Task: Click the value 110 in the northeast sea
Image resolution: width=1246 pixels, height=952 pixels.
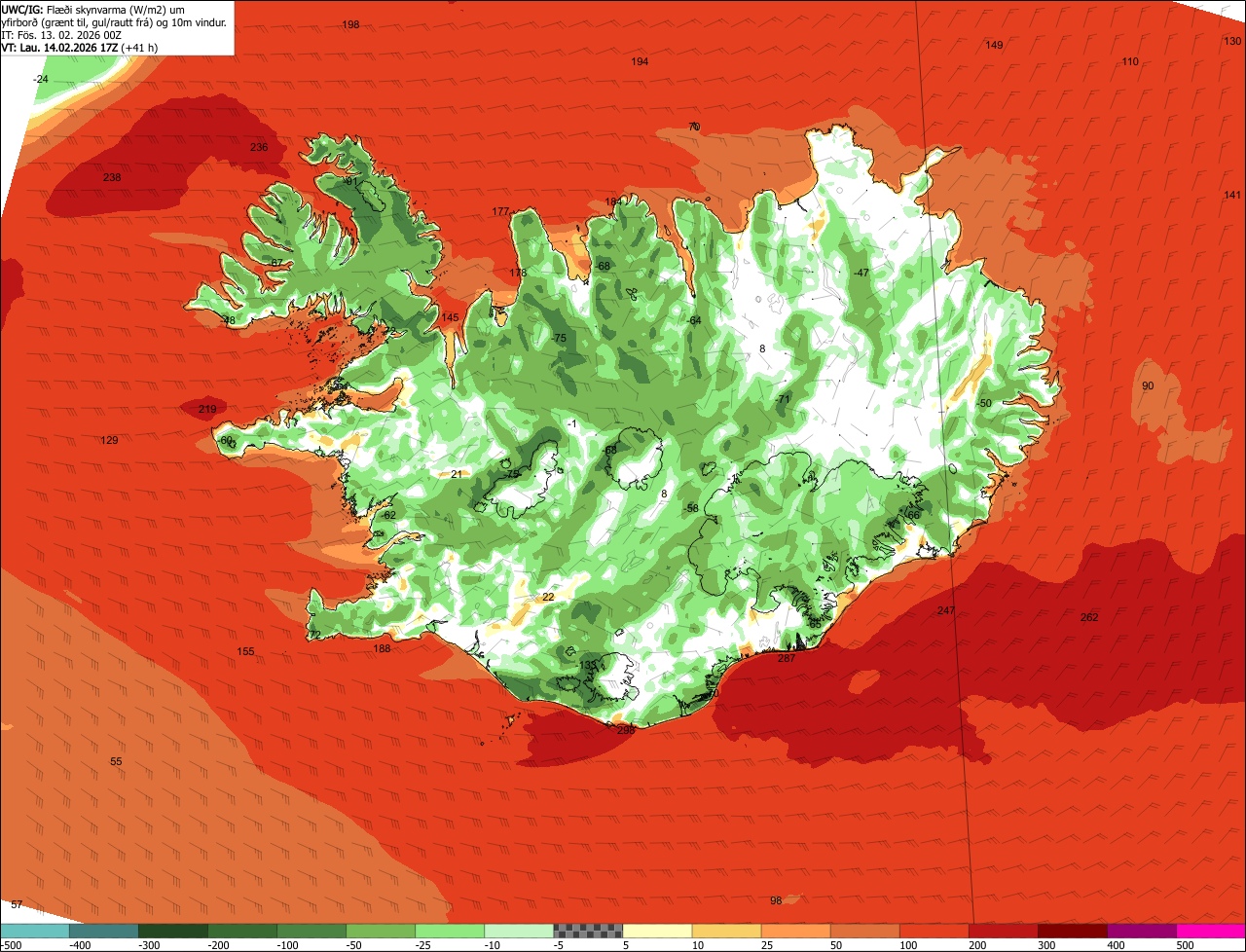Action: pos(1130,61)
